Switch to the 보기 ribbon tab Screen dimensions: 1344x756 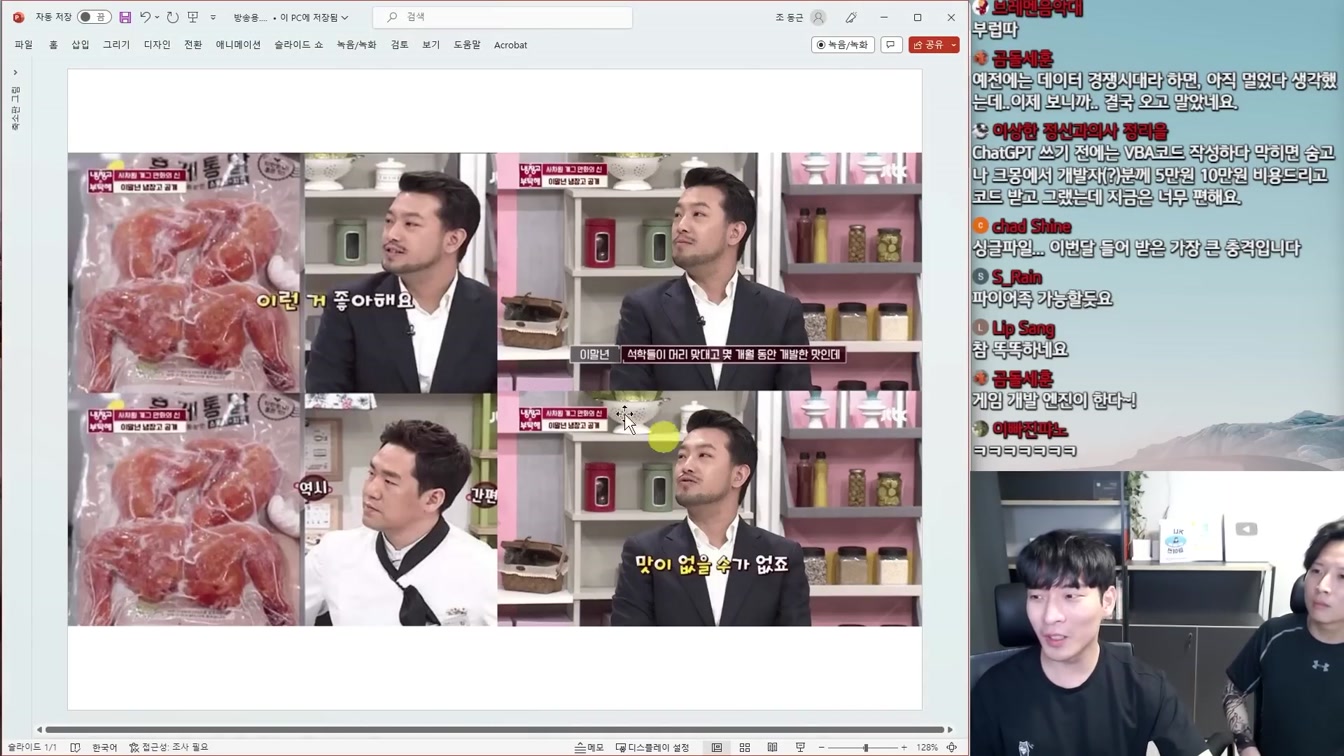click(x=431, y=45)
